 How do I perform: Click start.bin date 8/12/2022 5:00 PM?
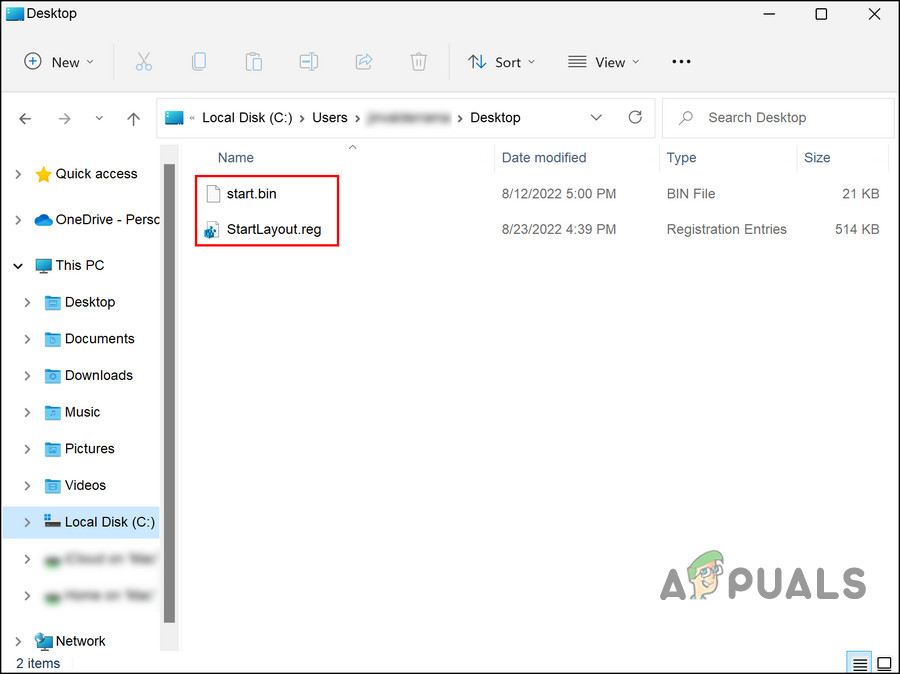click(x=558, y=195)
